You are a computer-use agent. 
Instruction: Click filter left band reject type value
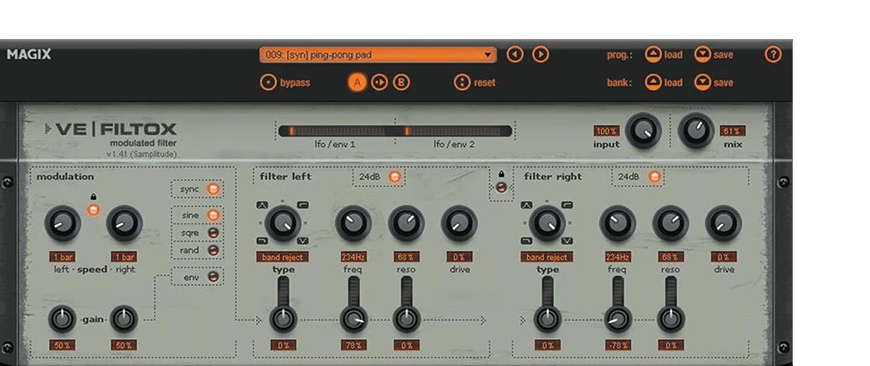click(282, 257)
